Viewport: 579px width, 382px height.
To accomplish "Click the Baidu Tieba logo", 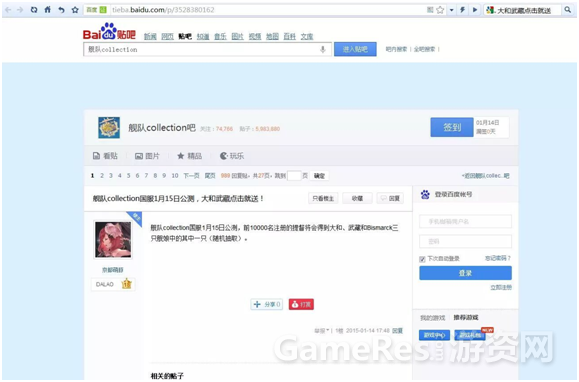I will pyautogui.click(x=109, y=32).
